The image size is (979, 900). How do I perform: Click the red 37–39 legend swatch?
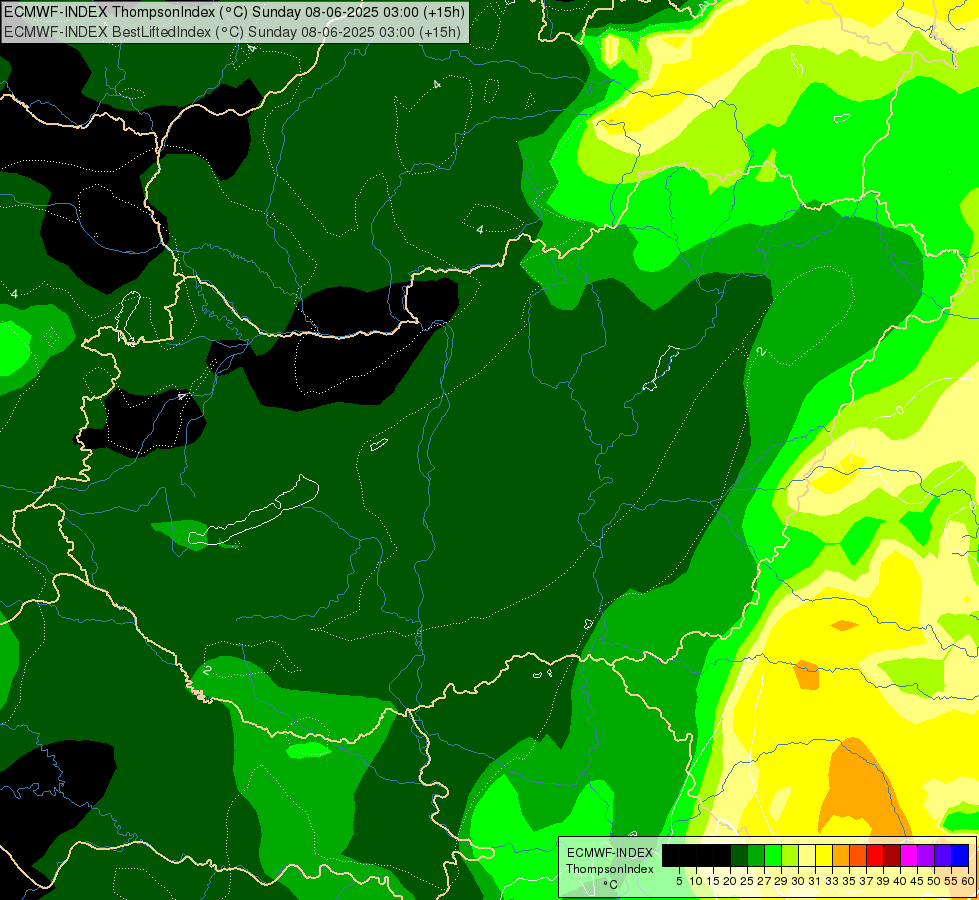click(875, 856)
